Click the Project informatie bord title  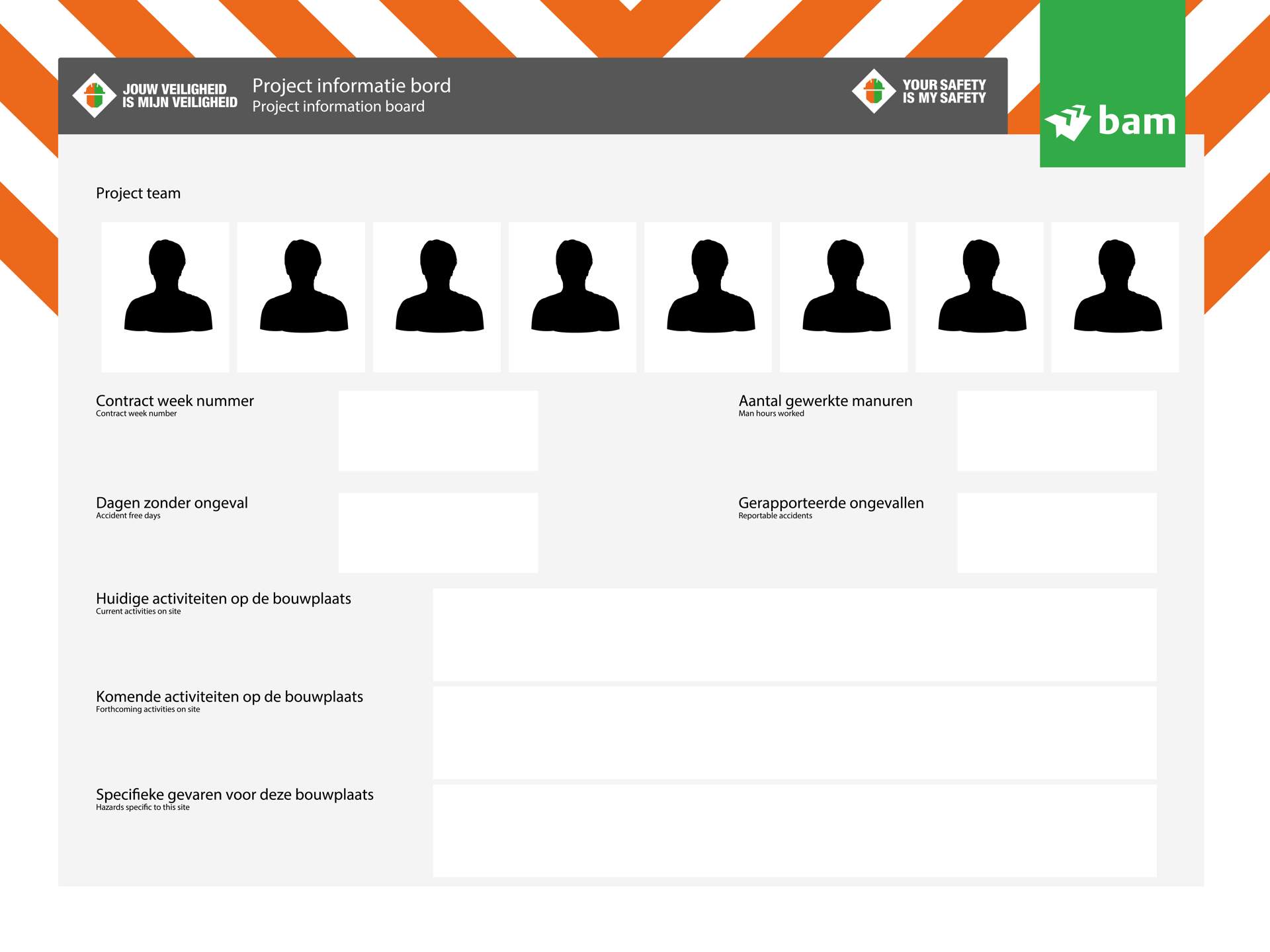(x=351, y=86)
